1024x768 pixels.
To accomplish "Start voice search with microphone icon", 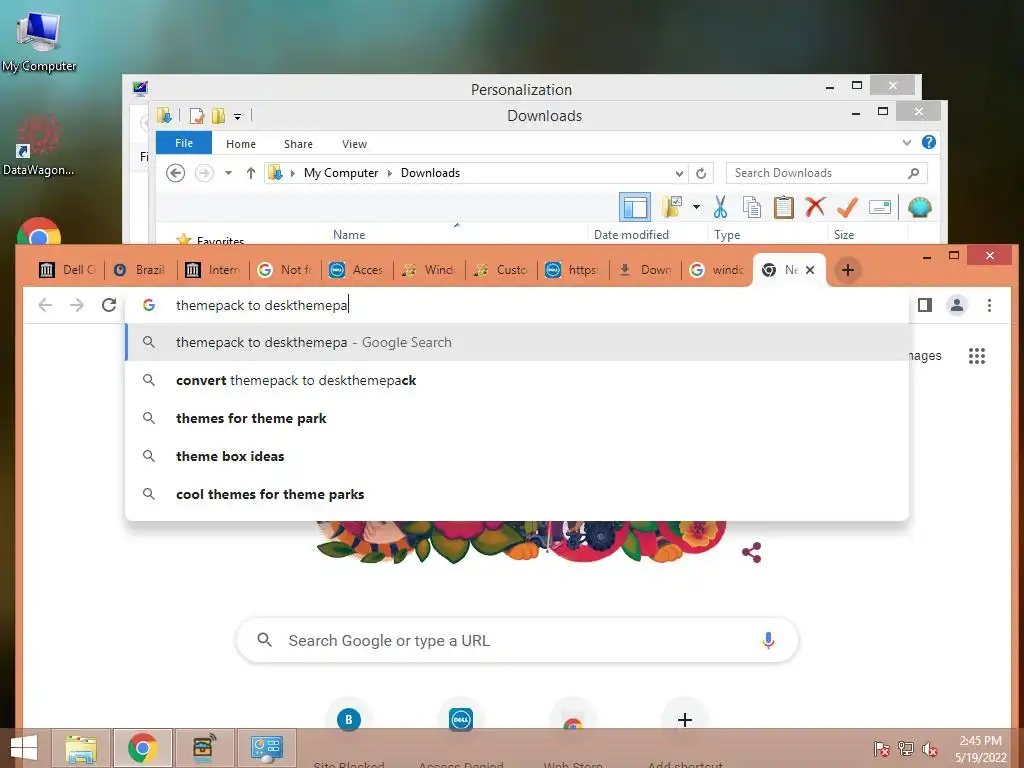I will 768,641.
